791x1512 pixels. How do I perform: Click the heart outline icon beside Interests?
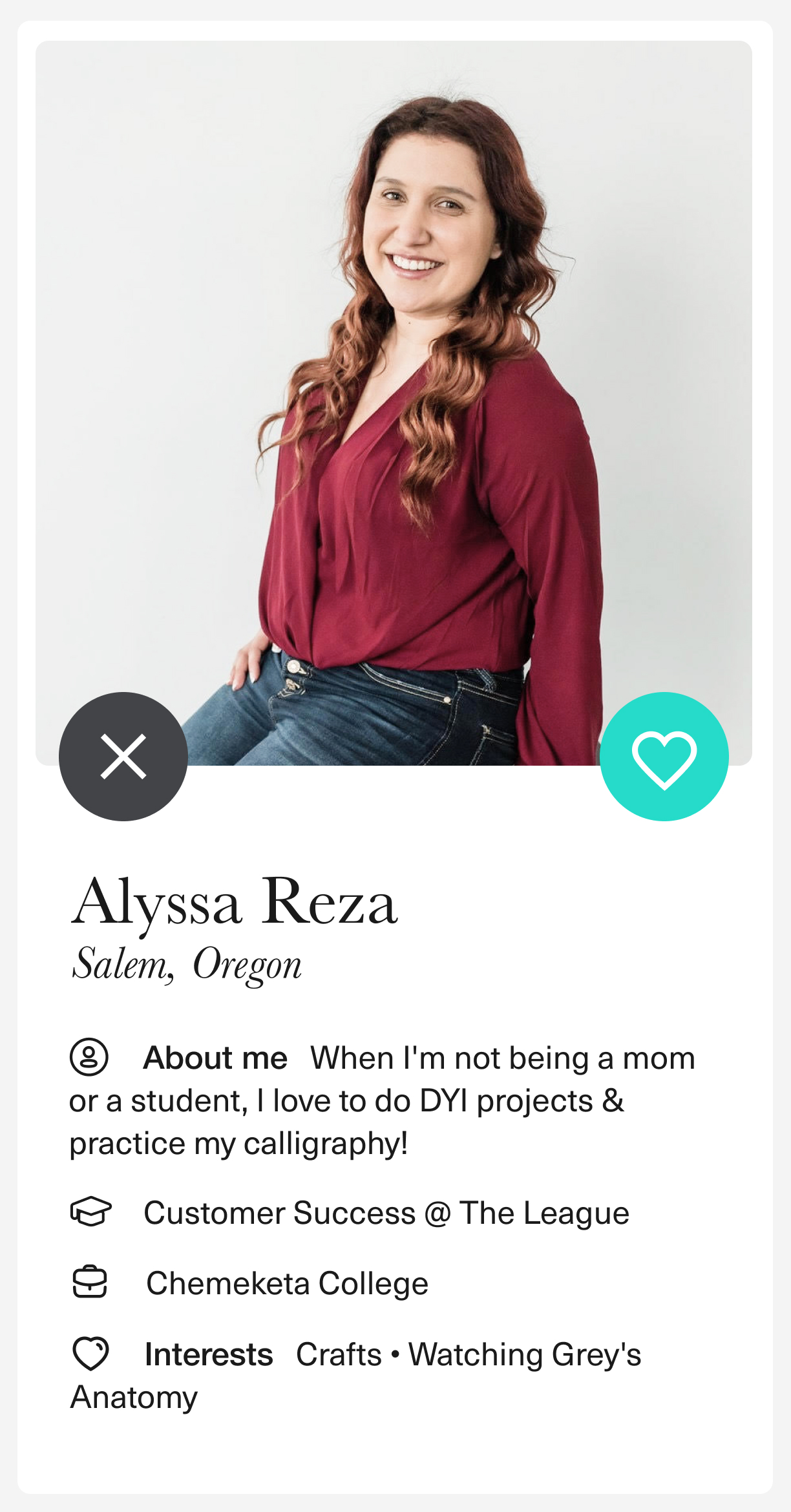tap(90, 1353)
